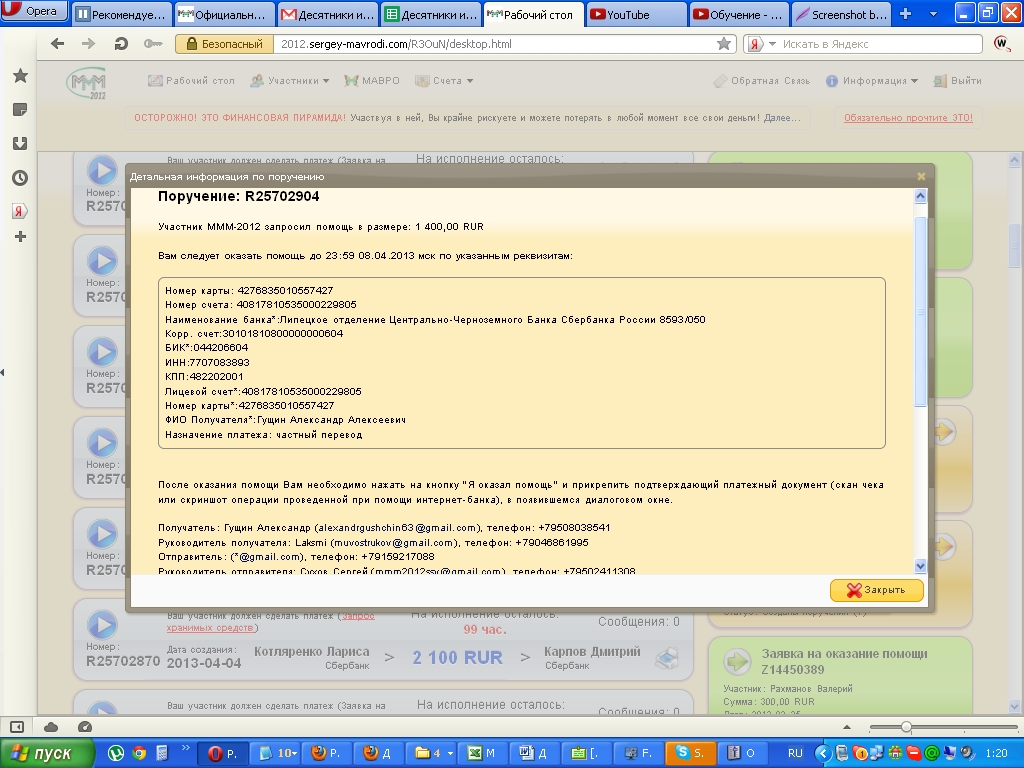Switch to the Обучение YouTube tab
This screenshot has height=768, width=1024.
tap(739, 14)
